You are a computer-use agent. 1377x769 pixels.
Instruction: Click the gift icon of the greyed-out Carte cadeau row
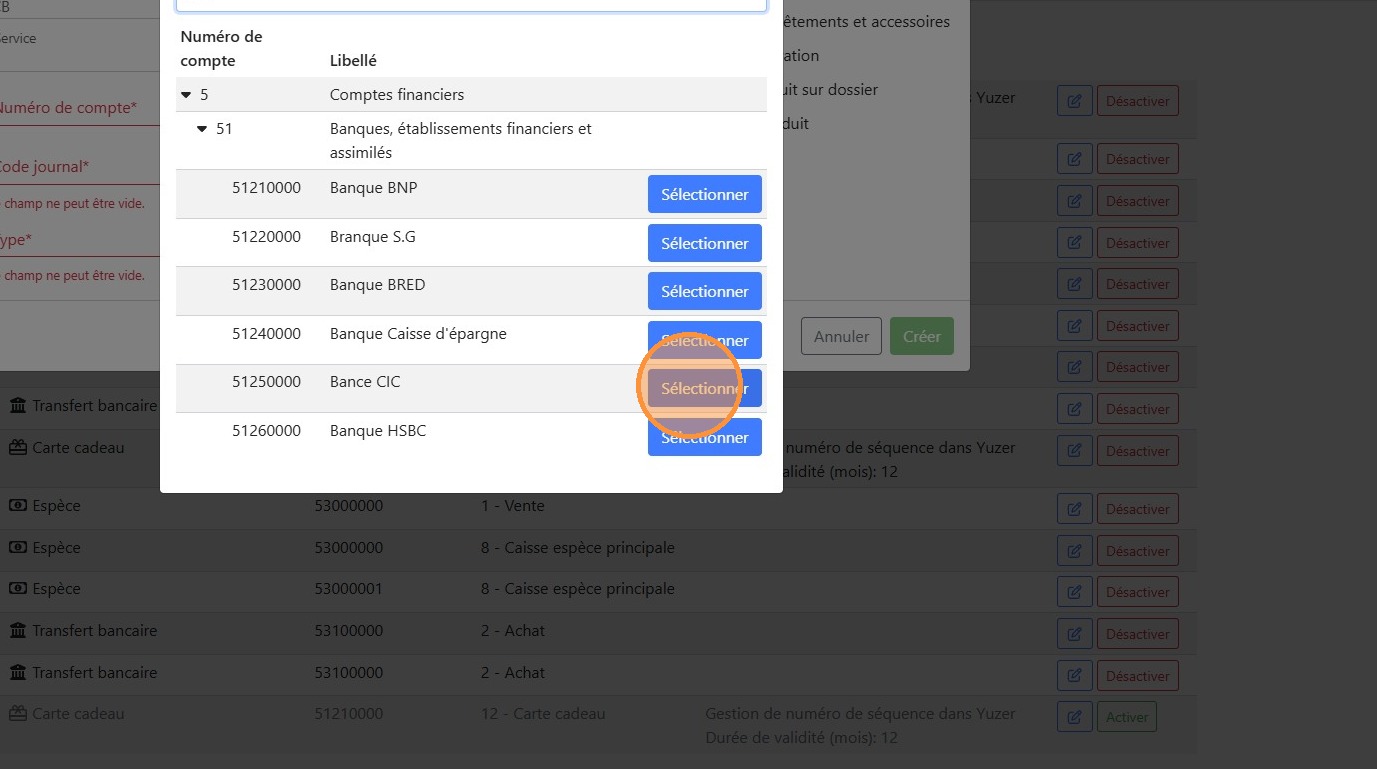pyautogui.click(x=18, y=714)
